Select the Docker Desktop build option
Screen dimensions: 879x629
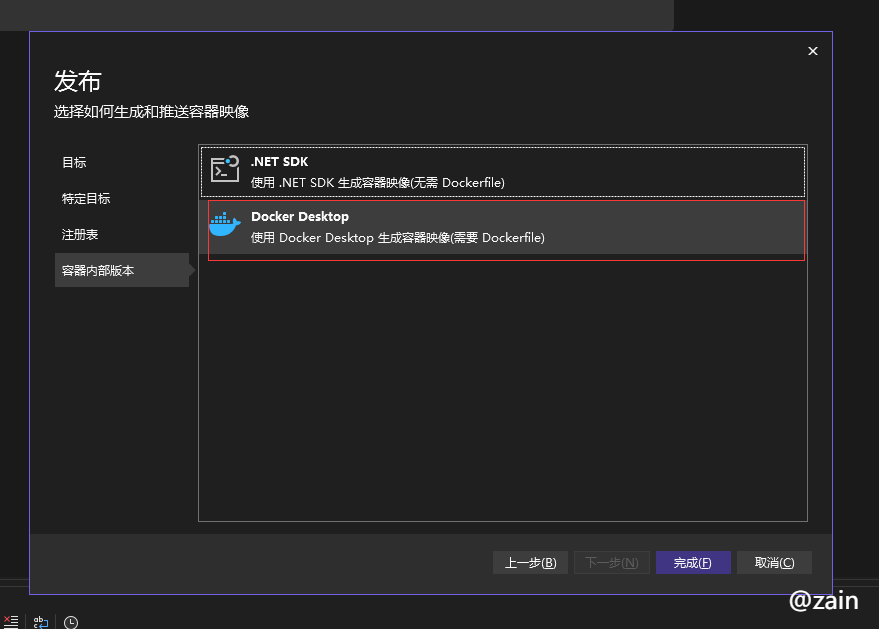click(x=503, y=227)
